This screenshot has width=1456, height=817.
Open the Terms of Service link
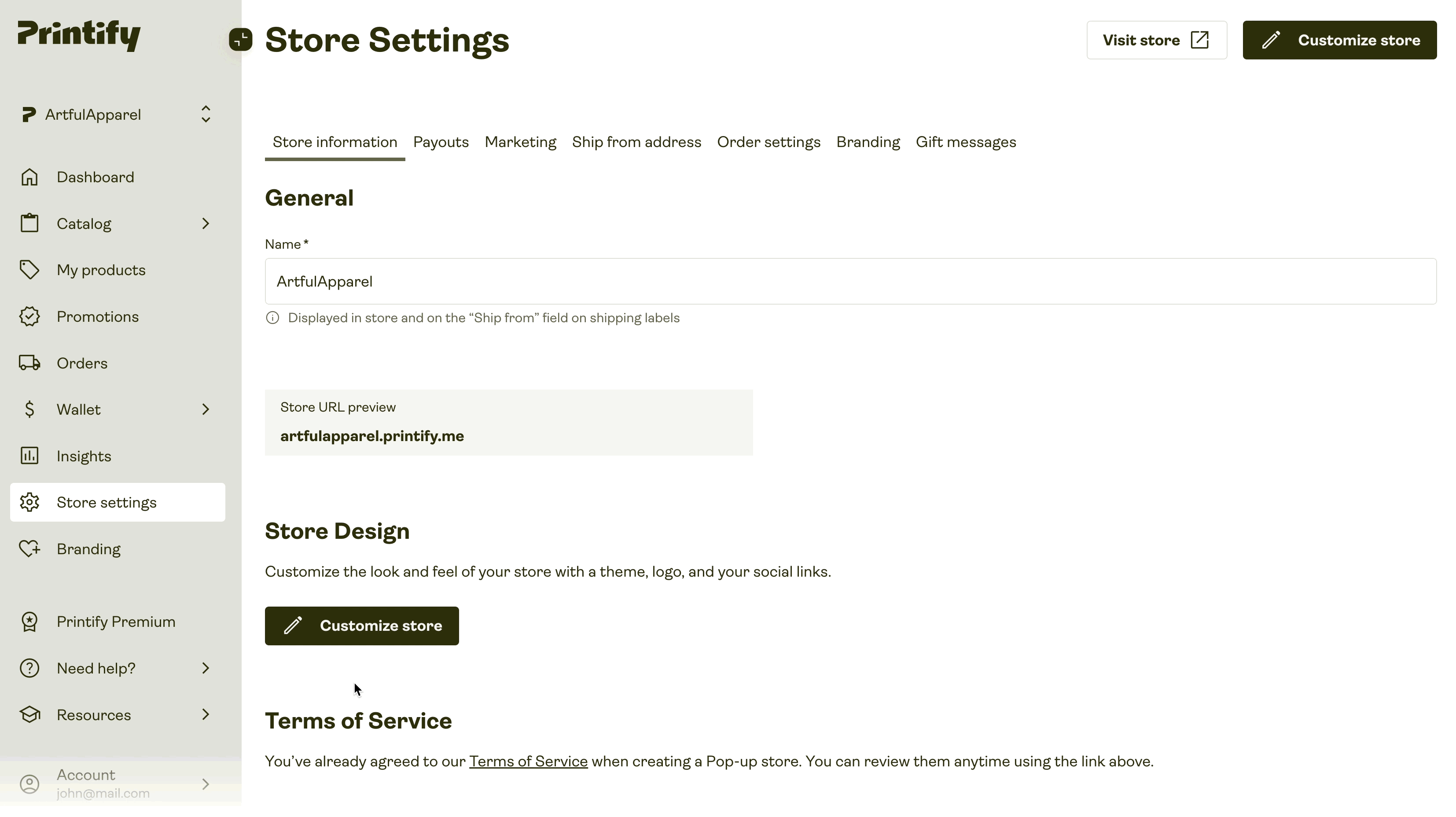click(x=529, y=761)
